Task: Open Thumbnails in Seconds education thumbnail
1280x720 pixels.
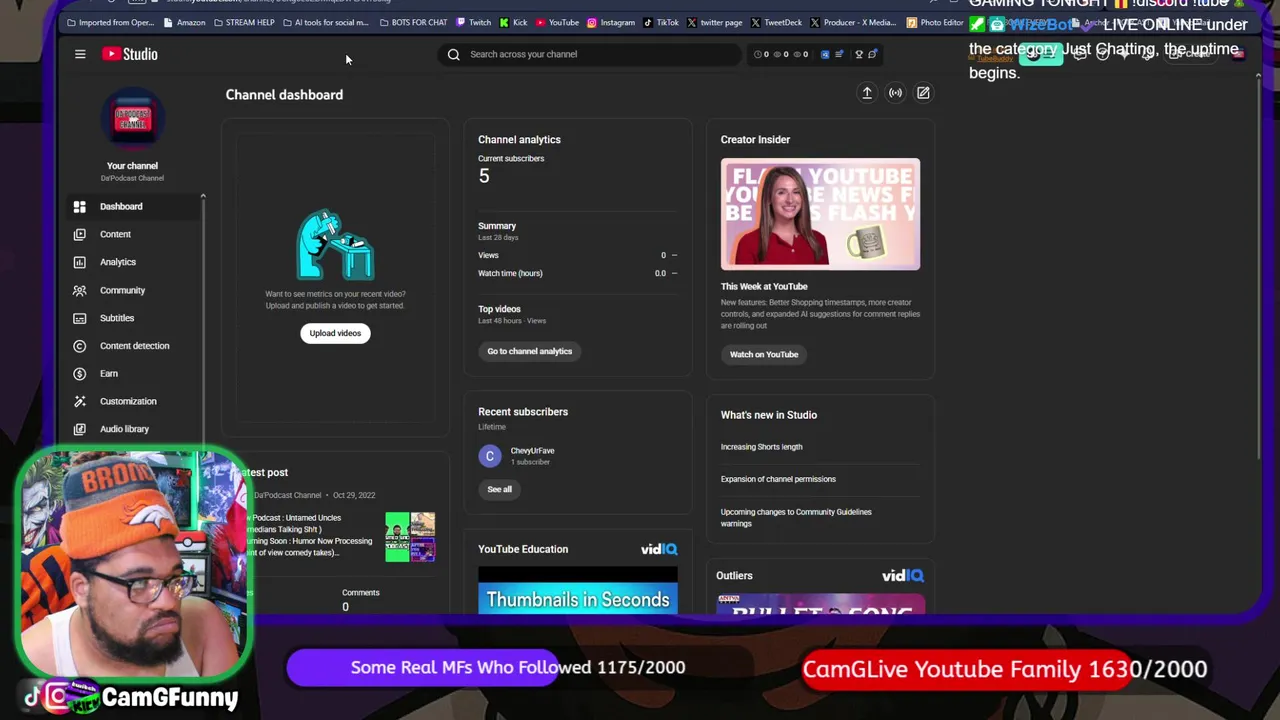Action: 578,590
